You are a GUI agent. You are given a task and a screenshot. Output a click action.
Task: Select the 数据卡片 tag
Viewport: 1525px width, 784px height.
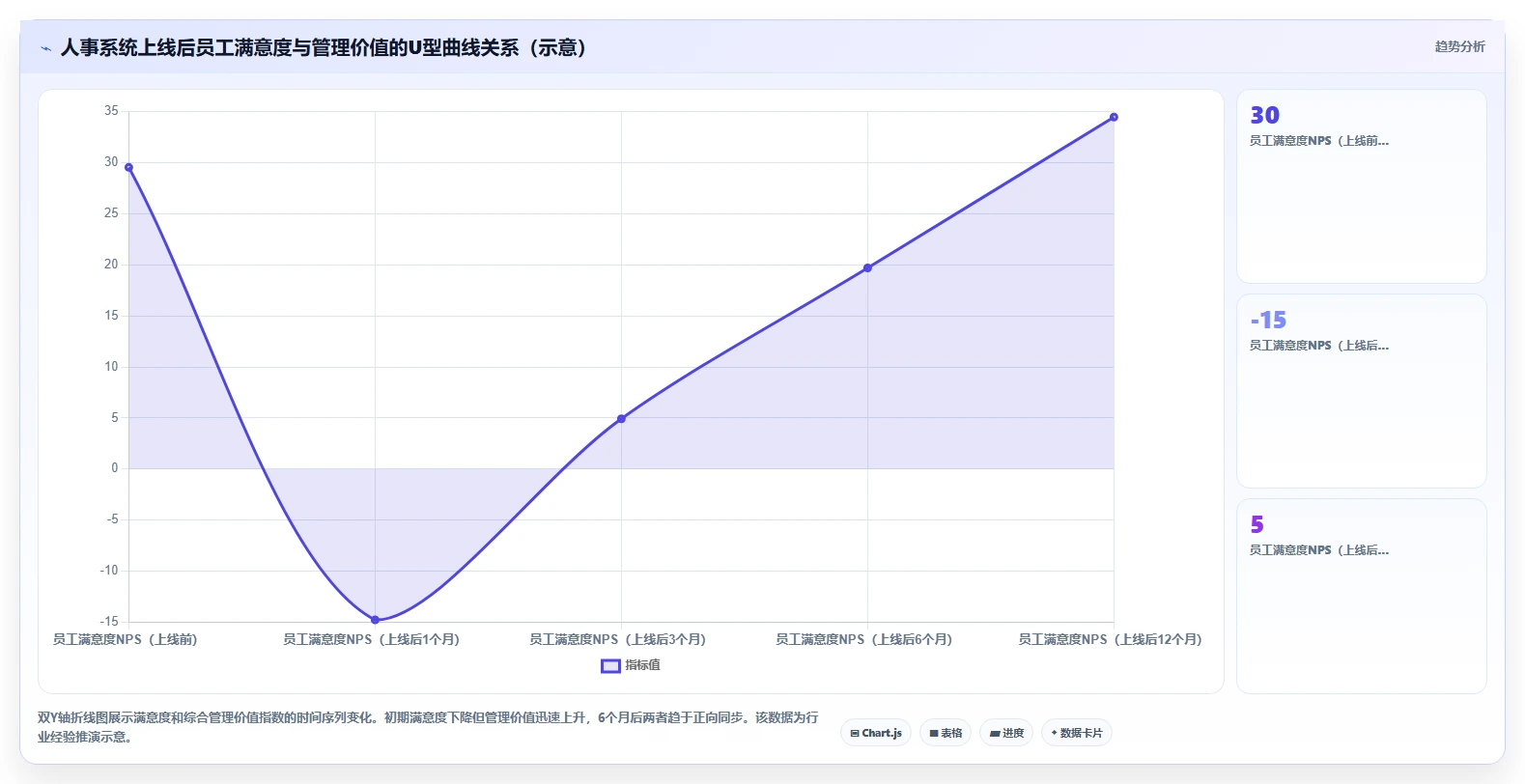point(1077,733)
